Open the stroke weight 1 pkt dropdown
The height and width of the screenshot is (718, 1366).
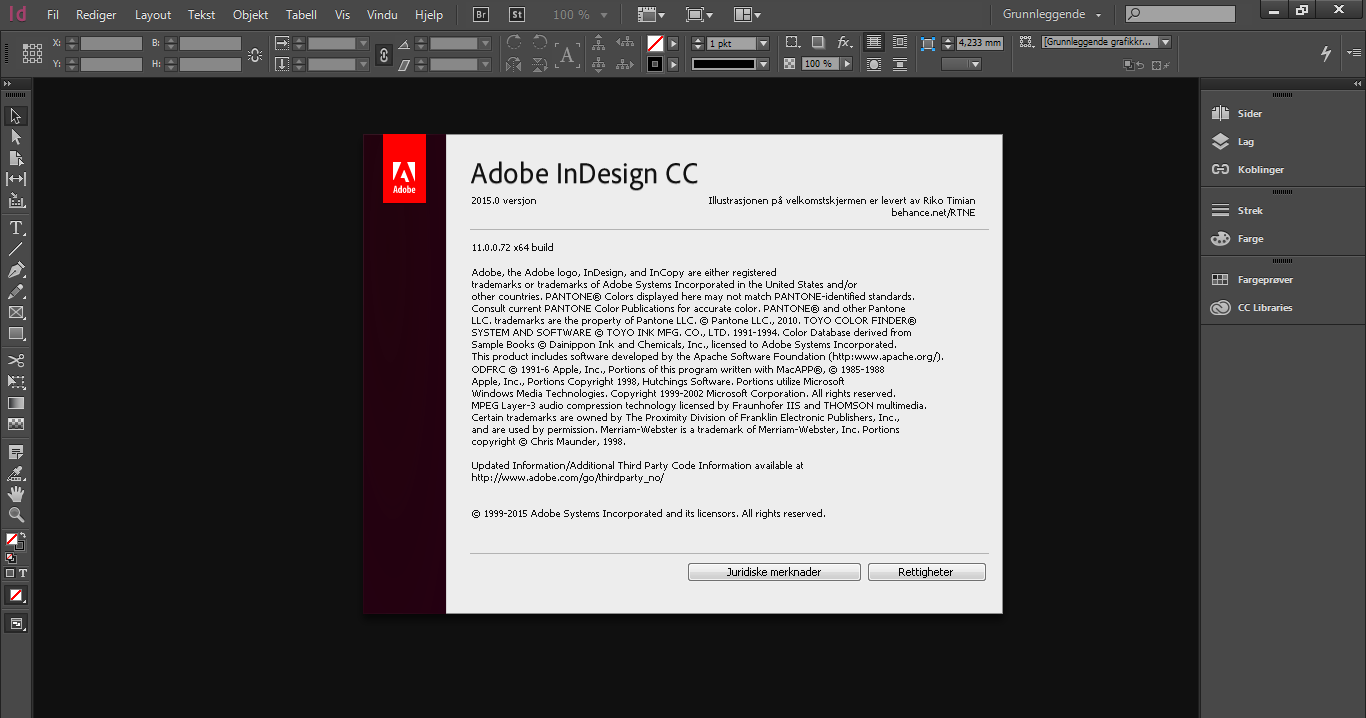pos(763,43)
